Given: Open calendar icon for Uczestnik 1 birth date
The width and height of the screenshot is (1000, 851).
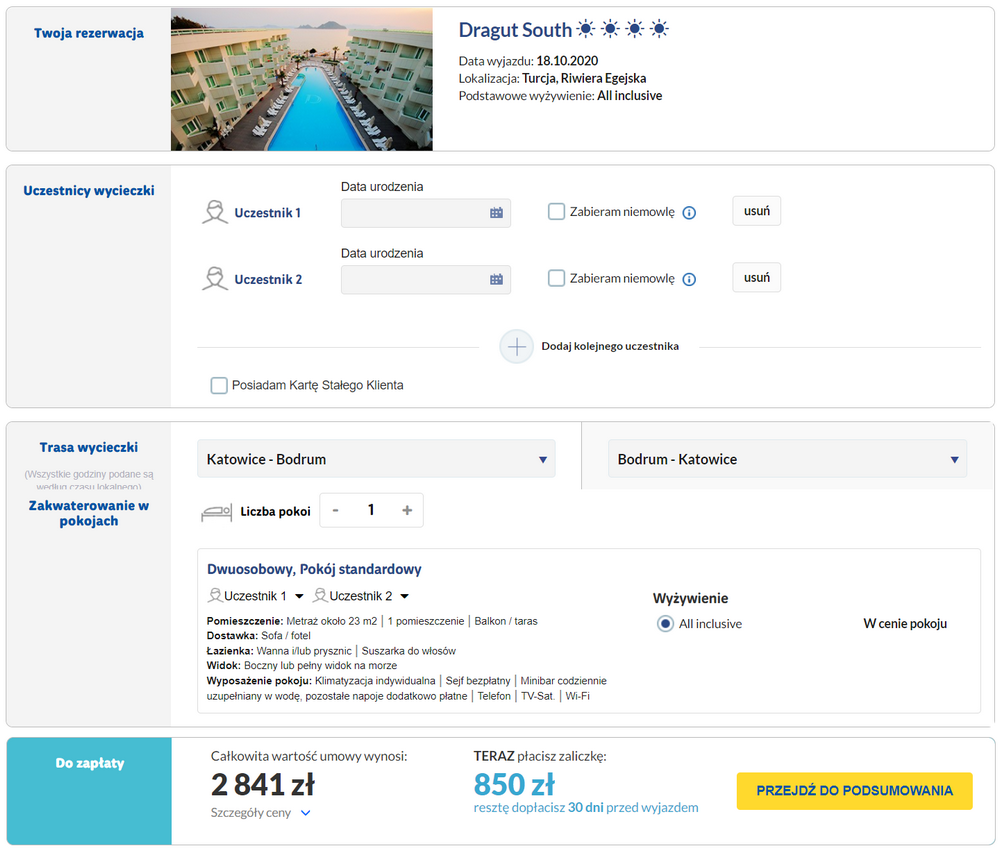Looking at the screenshot, I should (x=496, y=213).
